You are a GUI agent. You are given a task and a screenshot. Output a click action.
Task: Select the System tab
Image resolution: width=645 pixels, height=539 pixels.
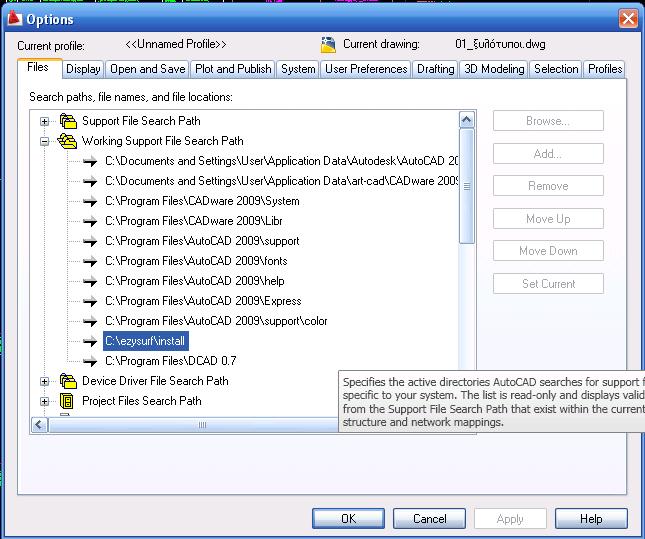tap(298, 69)
